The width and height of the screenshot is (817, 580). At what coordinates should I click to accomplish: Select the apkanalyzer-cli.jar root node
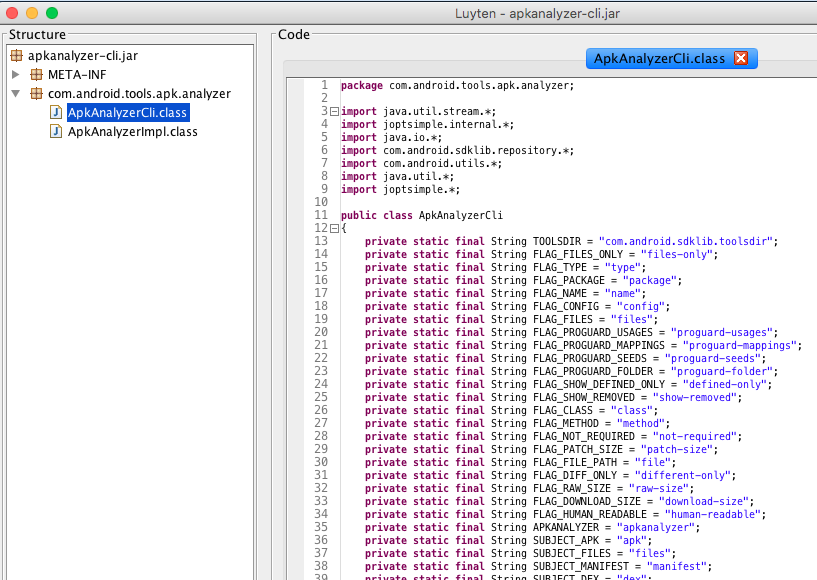pyautogui.click(x=81, y=55)
